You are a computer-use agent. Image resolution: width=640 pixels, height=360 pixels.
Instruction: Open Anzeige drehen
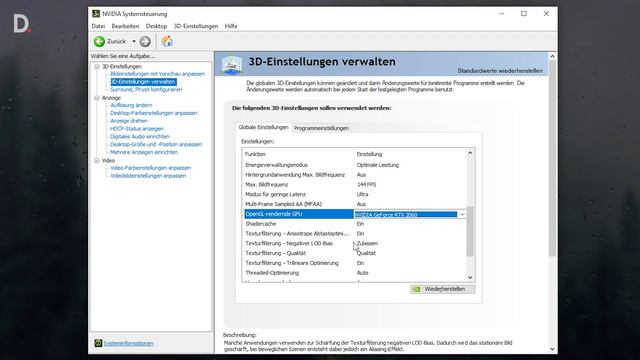coord(129,121)
